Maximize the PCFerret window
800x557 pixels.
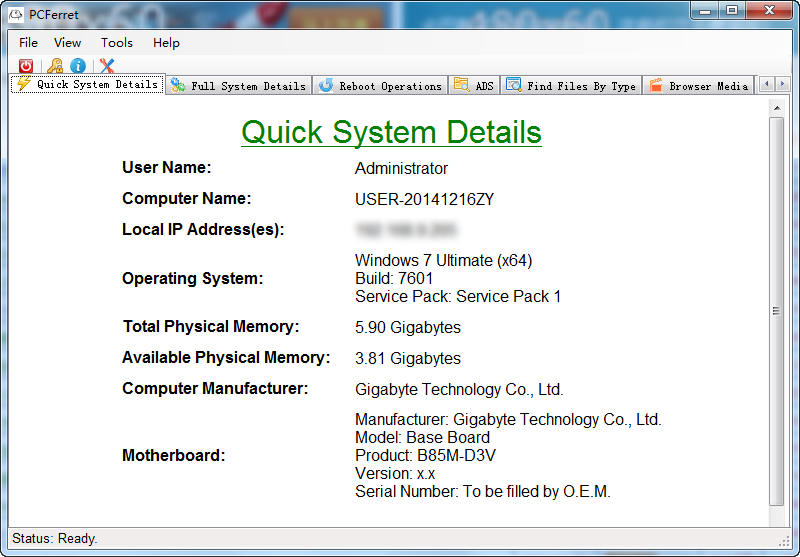click(732, 10)
